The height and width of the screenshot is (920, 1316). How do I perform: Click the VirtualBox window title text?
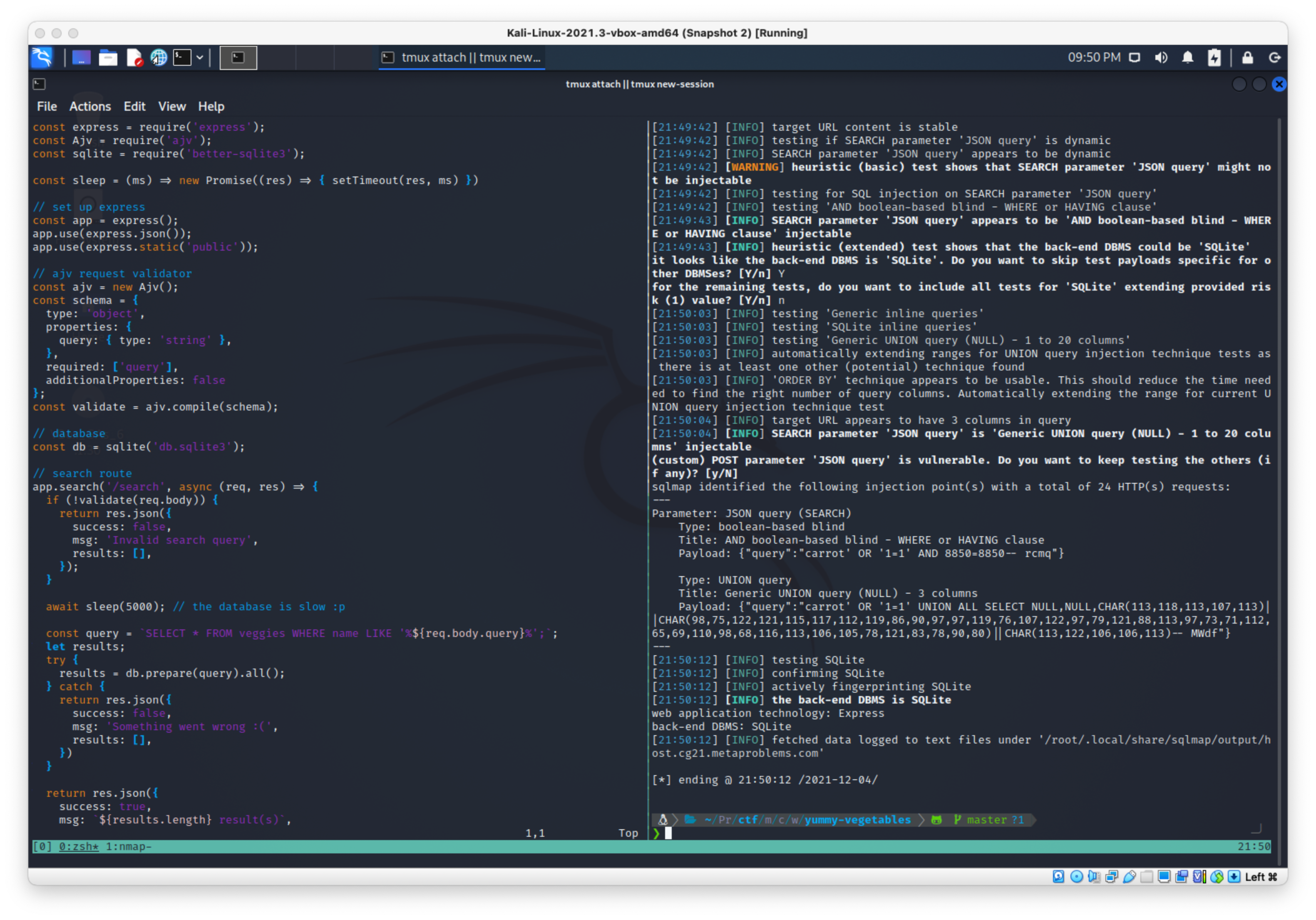coord(657,32)
